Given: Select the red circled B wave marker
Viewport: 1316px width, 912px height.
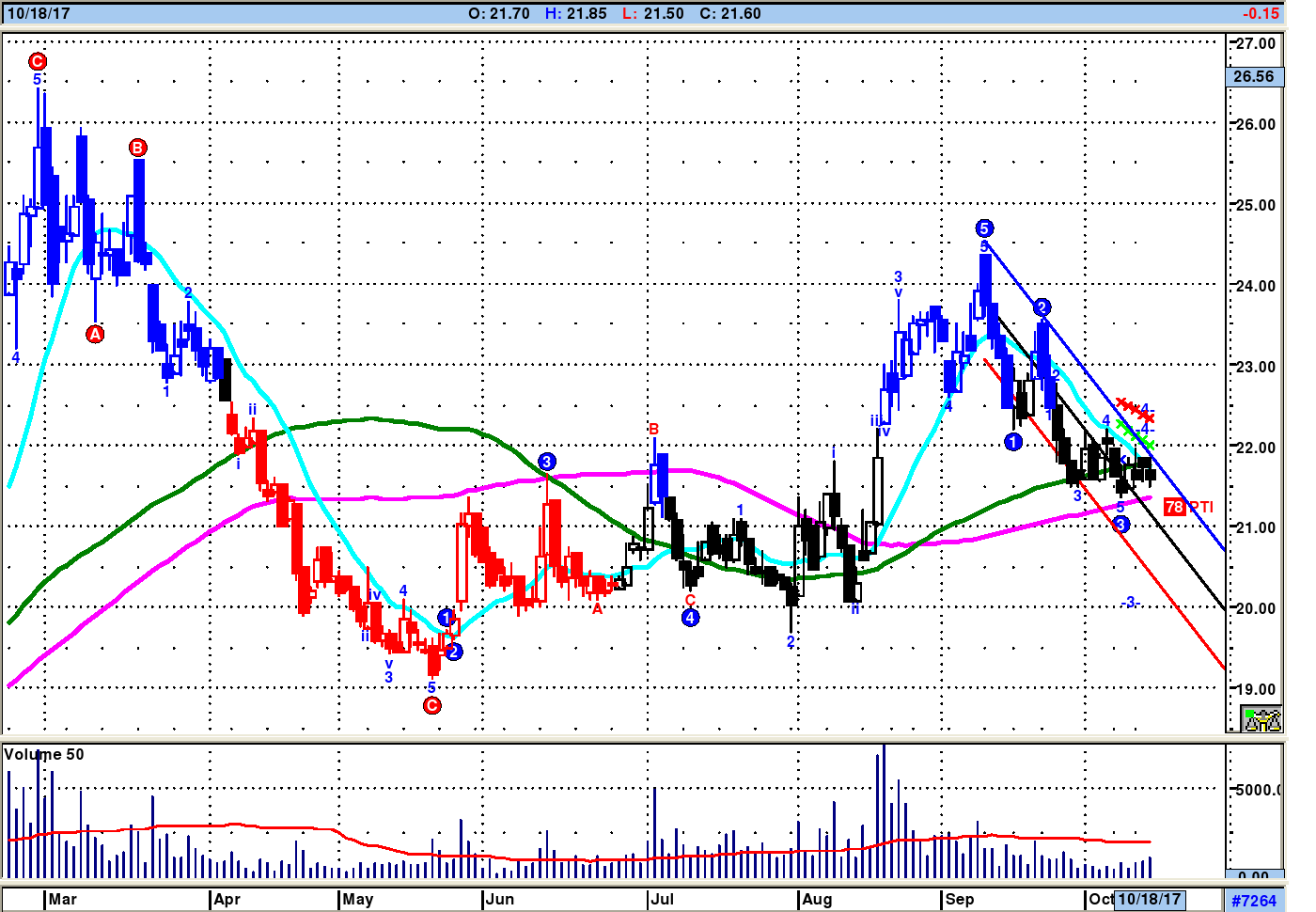Looking at the screenshot, I should pyautogui.click(x=138, y=148).
